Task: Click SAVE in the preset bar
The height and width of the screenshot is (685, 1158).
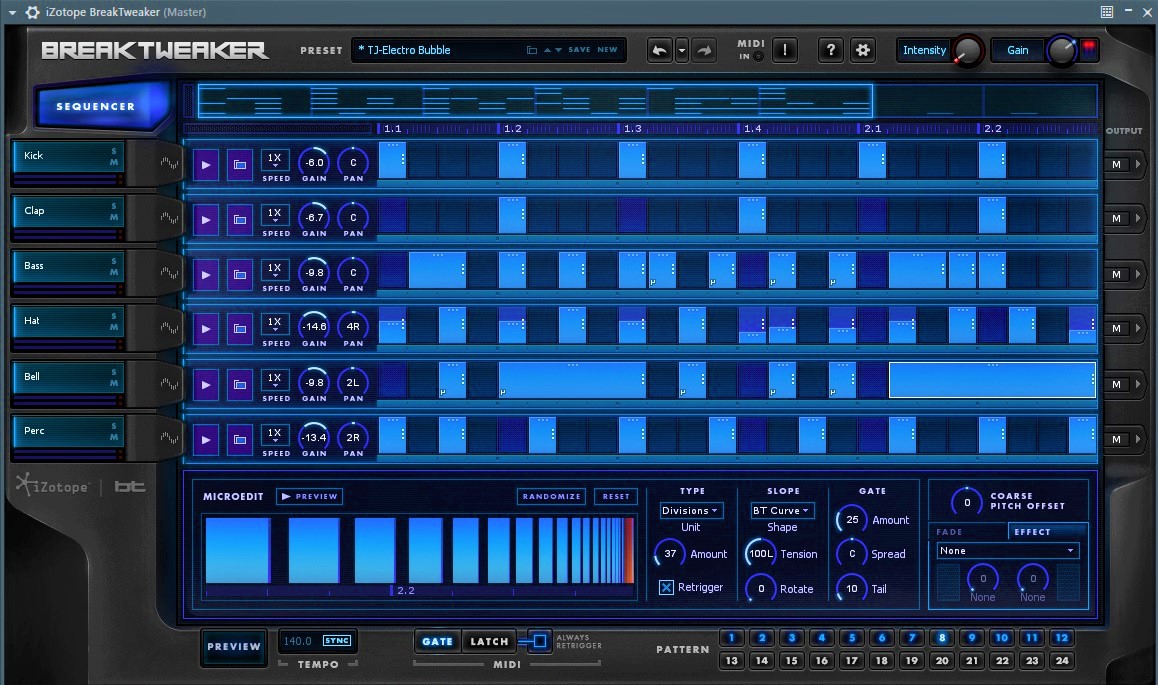Action: point(579,50)
